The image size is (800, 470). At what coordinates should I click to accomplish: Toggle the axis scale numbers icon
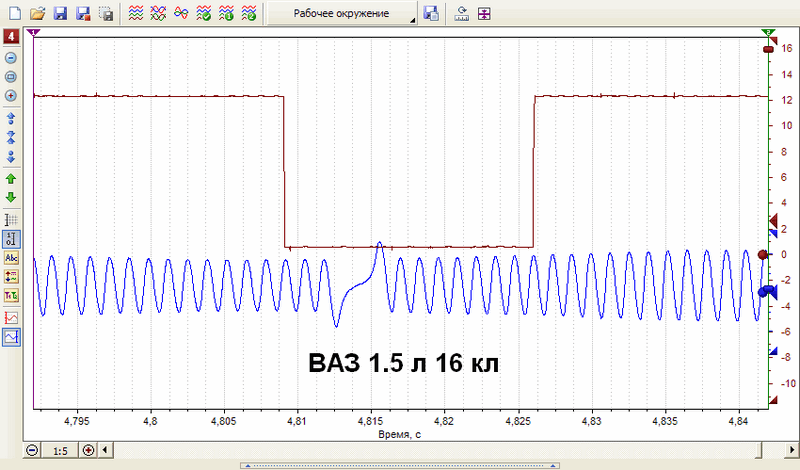pyautogui.click(x=11, y=239)
